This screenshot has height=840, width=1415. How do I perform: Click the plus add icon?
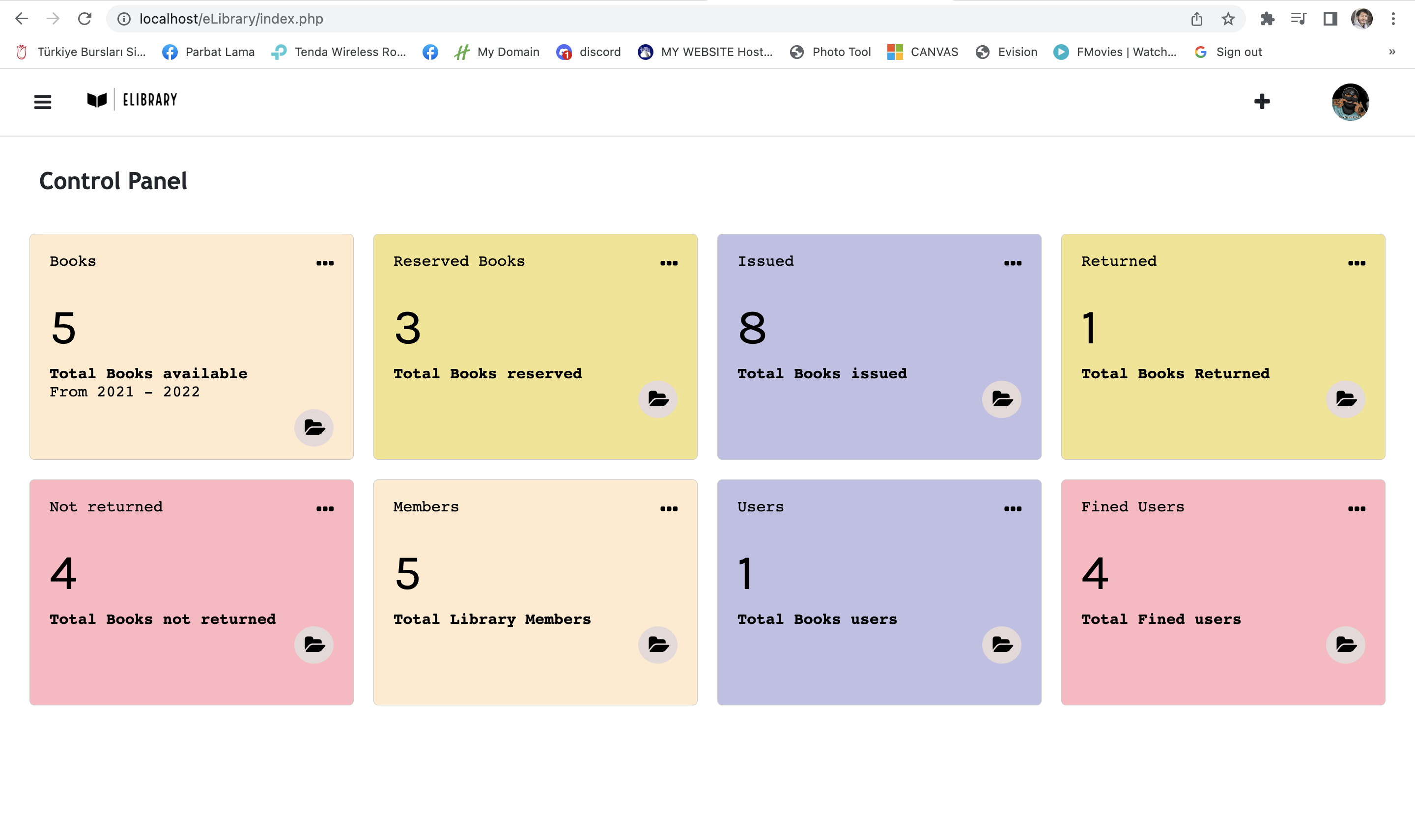click(1262, 101)
